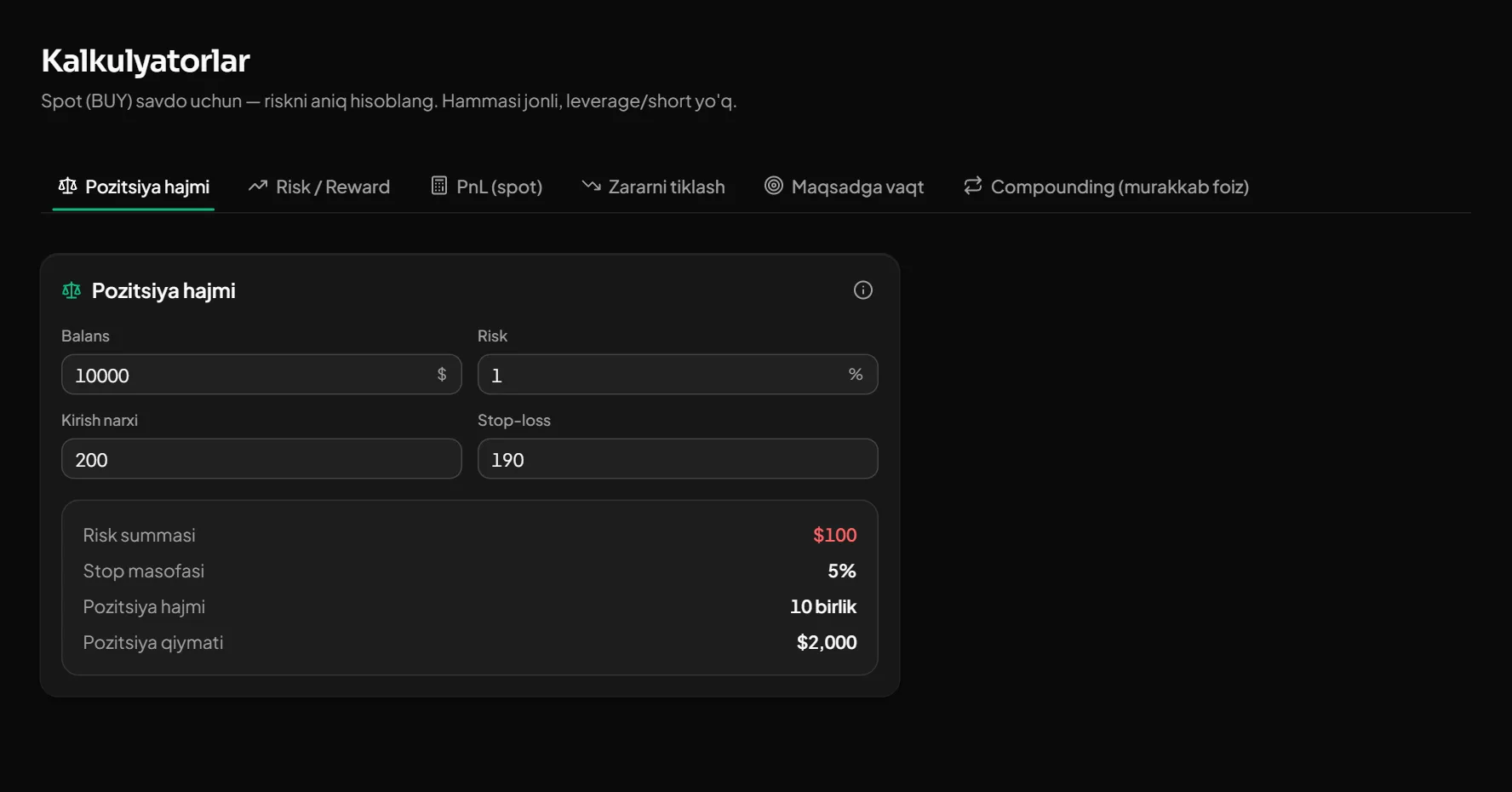
Task: Select the PnL (spot) tab
Action: point(487,187)
